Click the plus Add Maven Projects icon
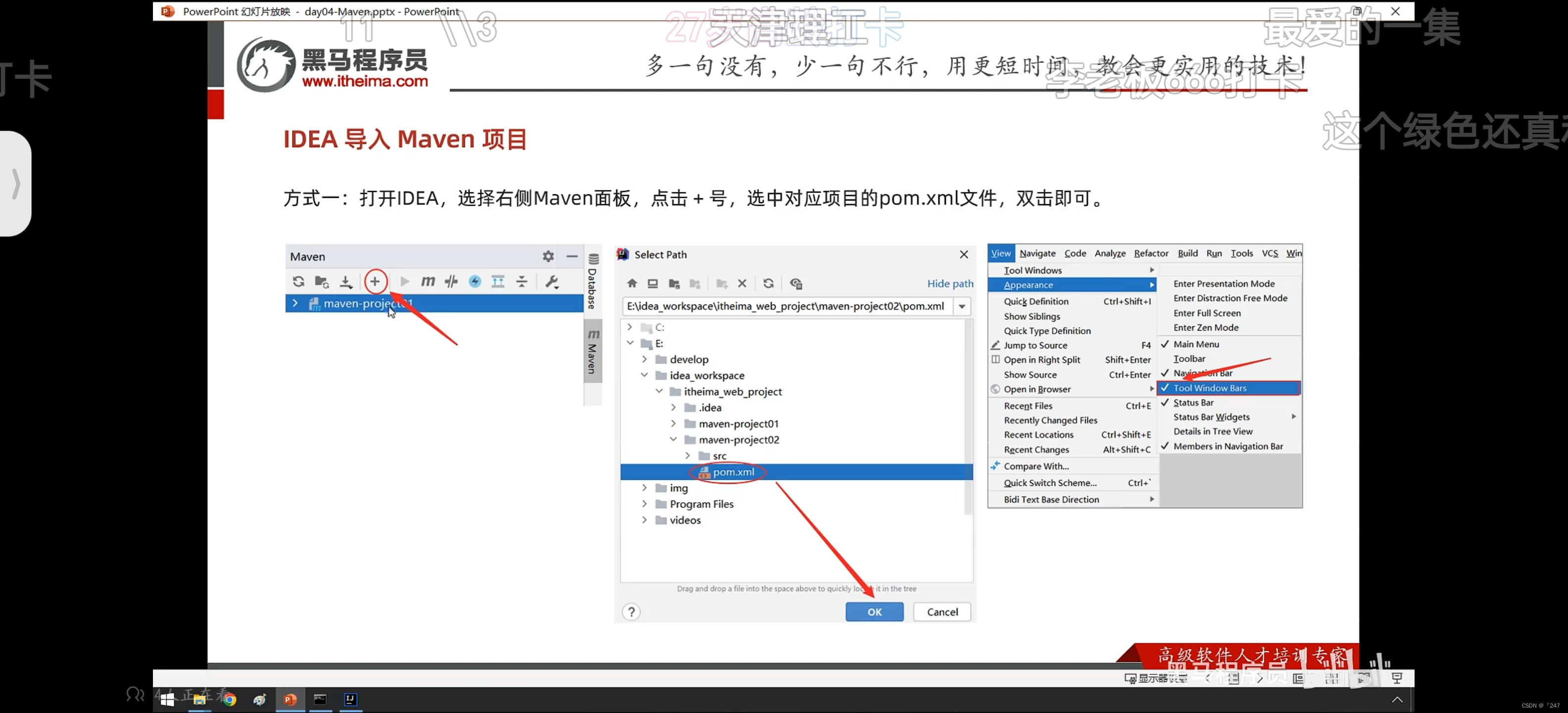The height and width of the screenshot is (713, 1568). click(375, 281)
